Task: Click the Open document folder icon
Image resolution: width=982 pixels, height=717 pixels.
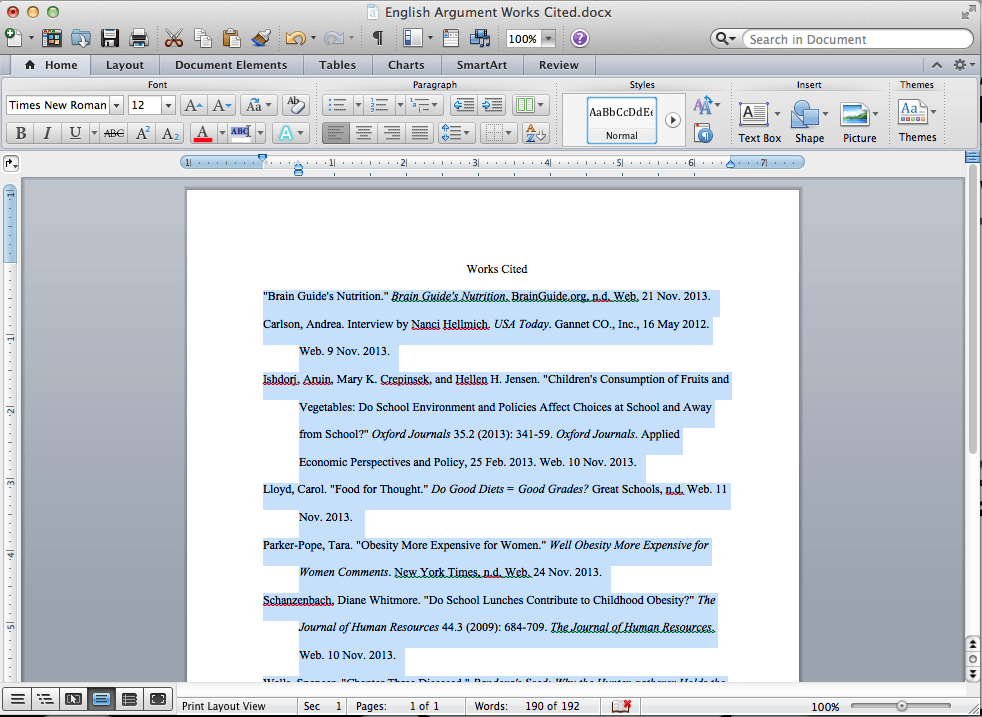Action: [x=81, y=38]
